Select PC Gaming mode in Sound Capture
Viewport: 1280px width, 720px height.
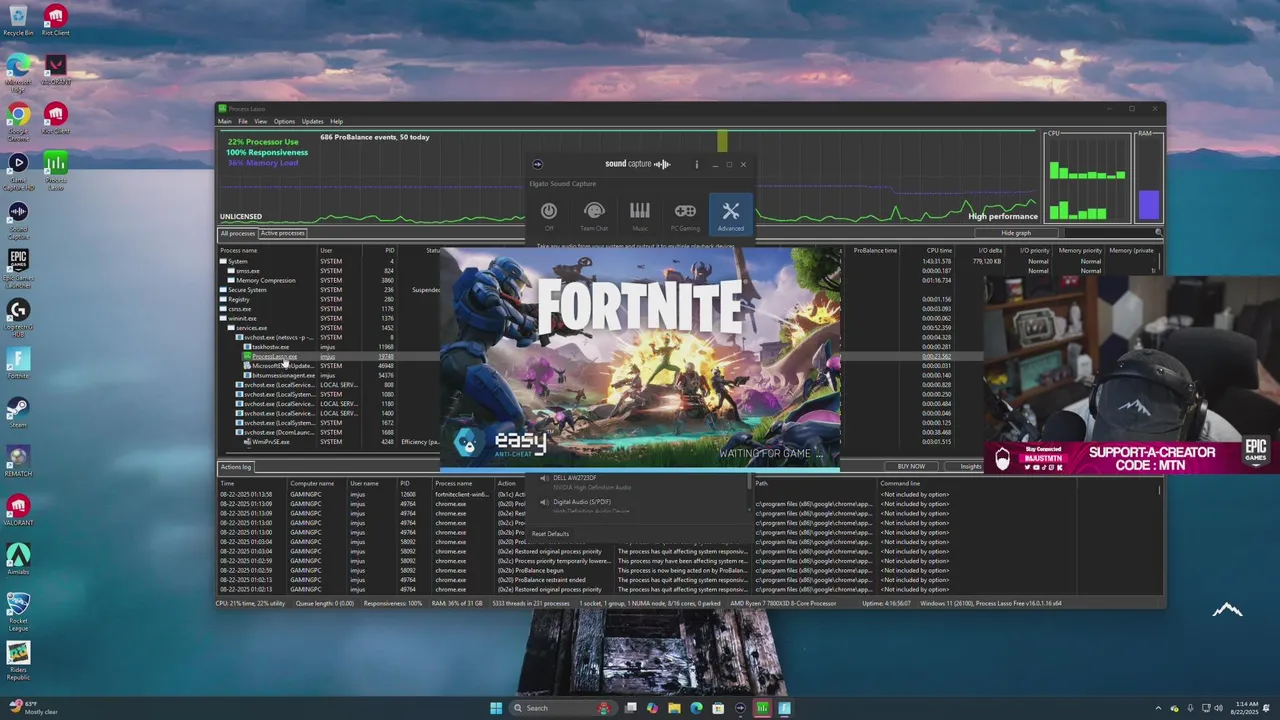point(685,215)
